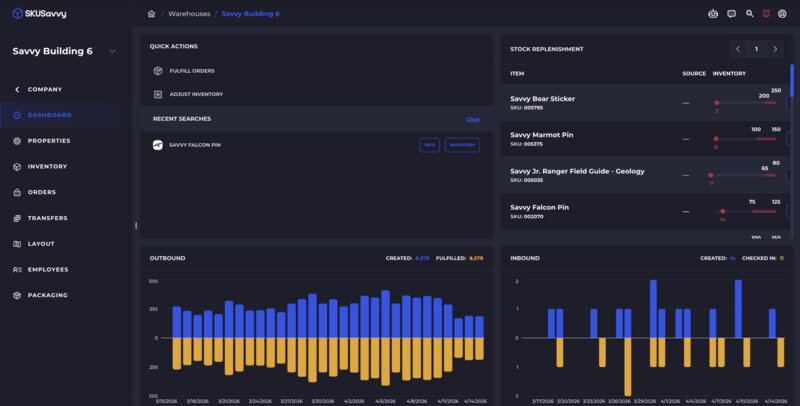This screenshot has width=800, height=406.
Task: Open the AI assistant robot icon
Action: 713,14
